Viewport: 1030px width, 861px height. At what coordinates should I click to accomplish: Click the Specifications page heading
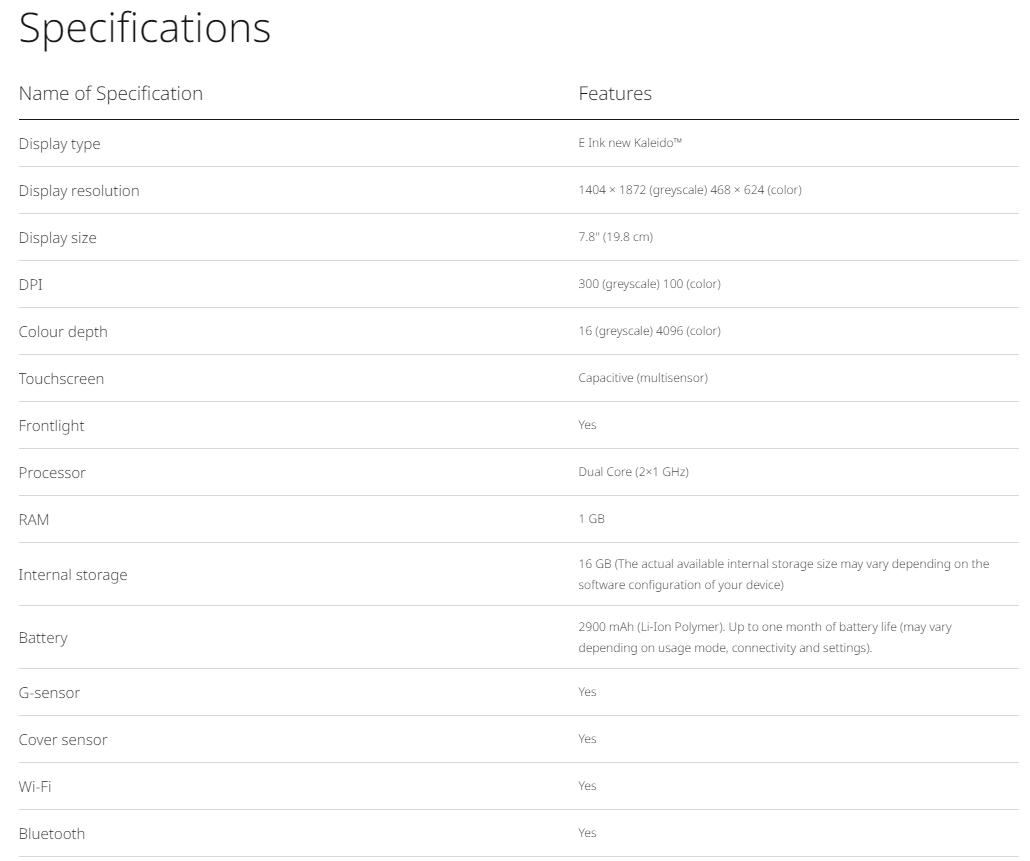tap(145, 28)
